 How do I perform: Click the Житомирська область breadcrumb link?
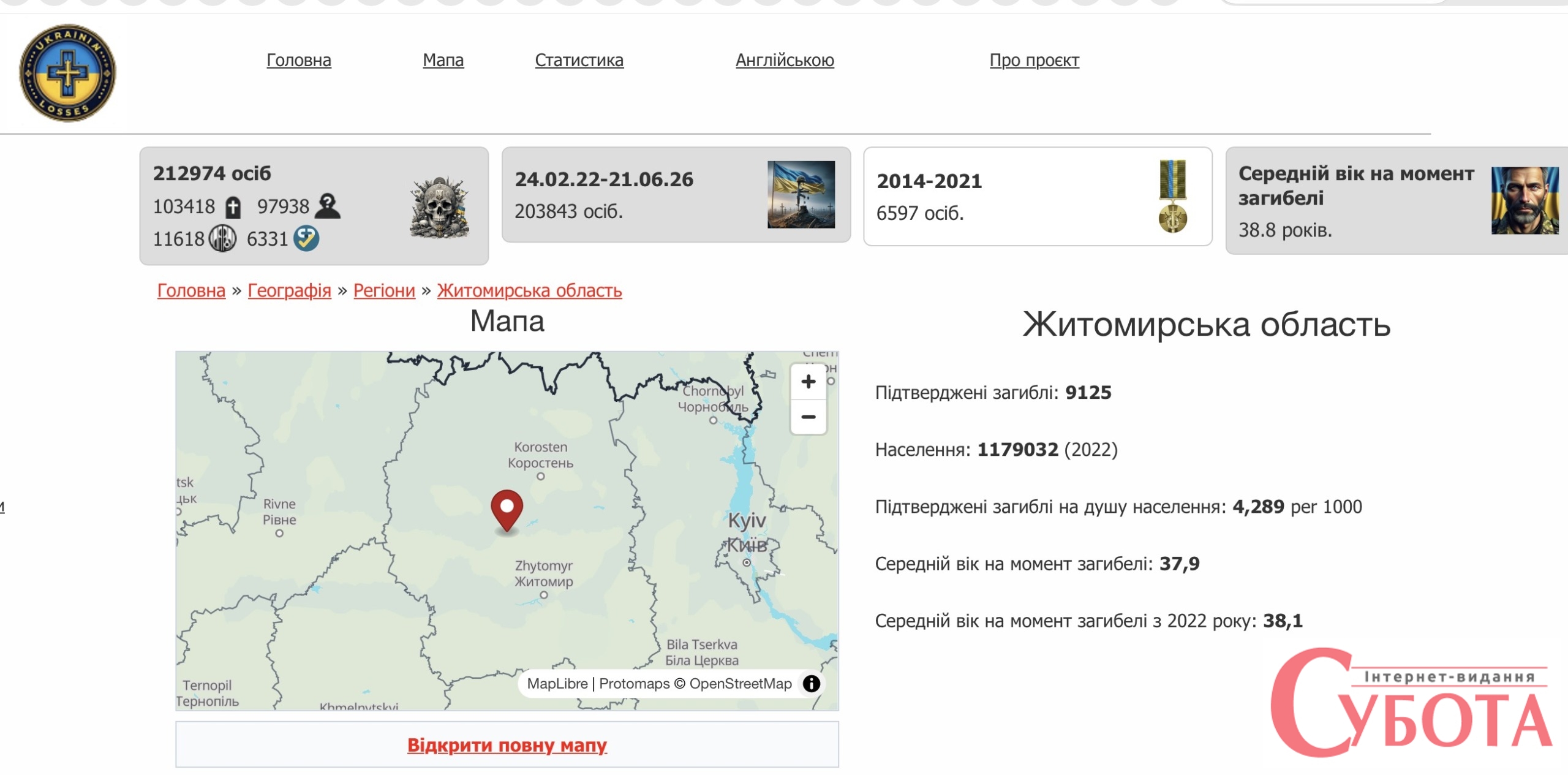pyautogui.click(x=529, y=290)
